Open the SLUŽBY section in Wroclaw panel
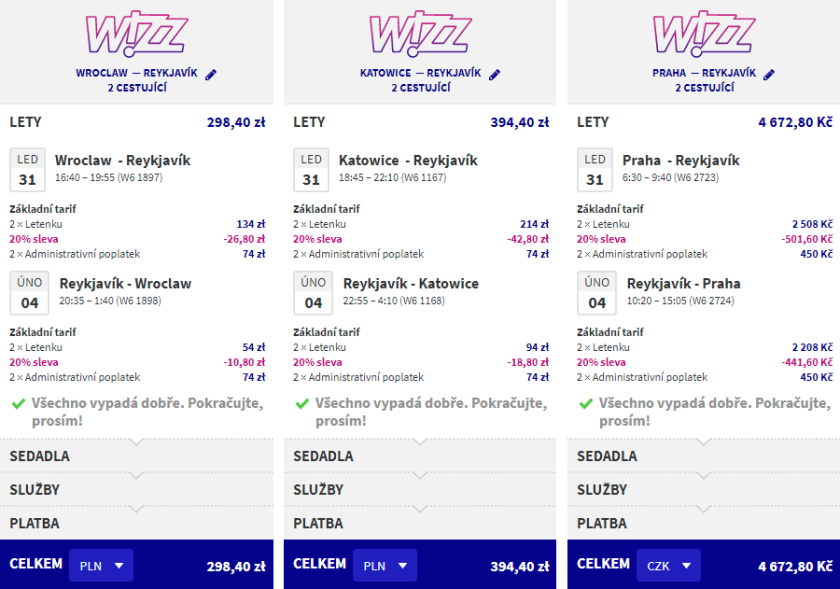The width and height of the screenshot is (840, 589). click(x=136, y=490)
